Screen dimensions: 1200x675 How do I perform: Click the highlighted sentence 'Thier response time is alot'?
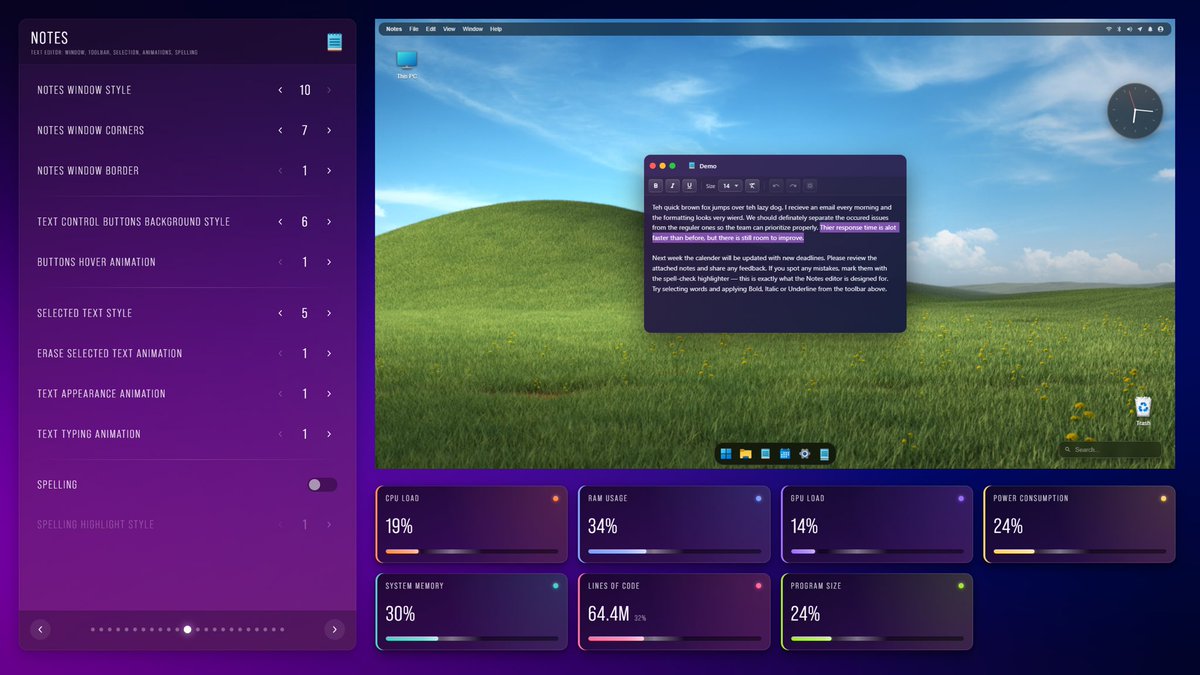pos(858,227)
